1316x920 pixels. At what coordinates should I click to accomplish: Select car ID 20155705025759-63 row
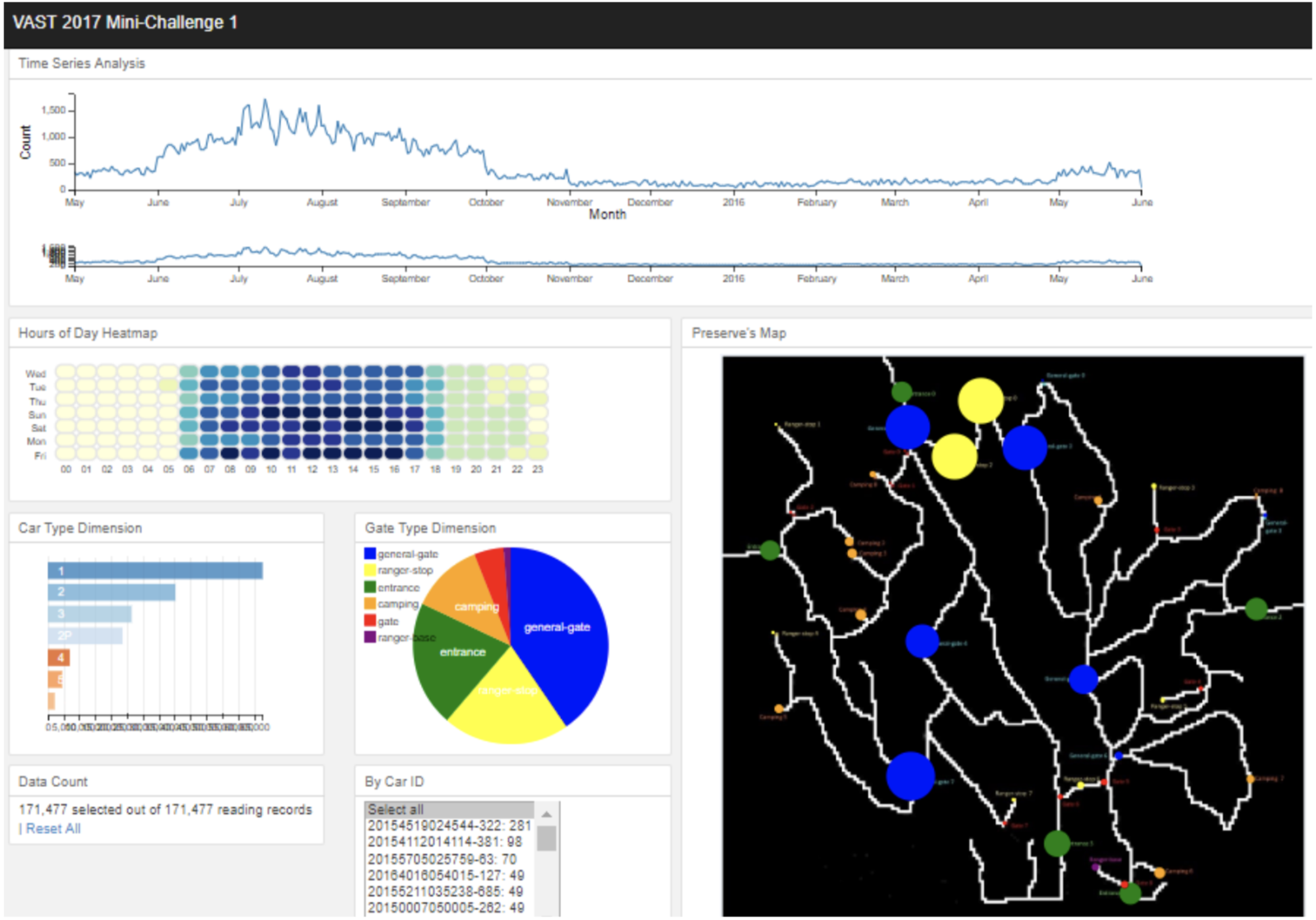pyautogui.click(x=449, y=859)
